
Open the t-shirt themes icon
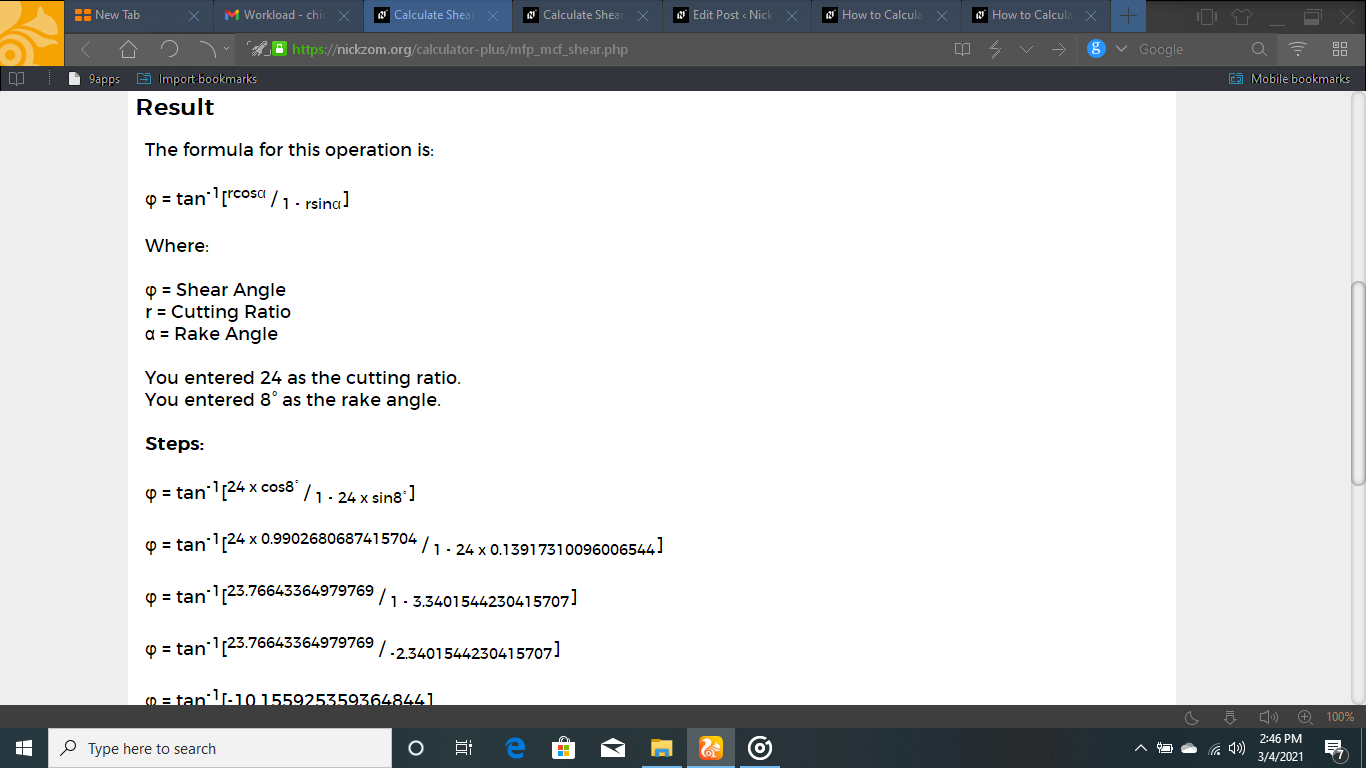click(1241, 16)
